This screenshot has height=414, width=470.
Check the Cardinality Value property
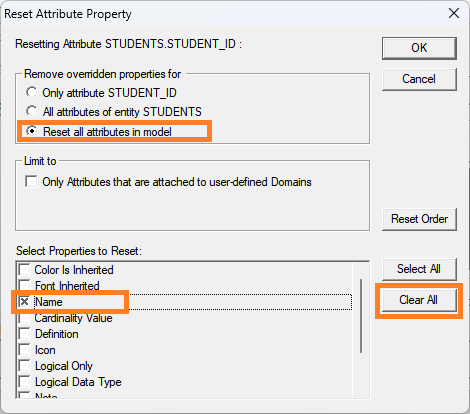coord(24,318)
